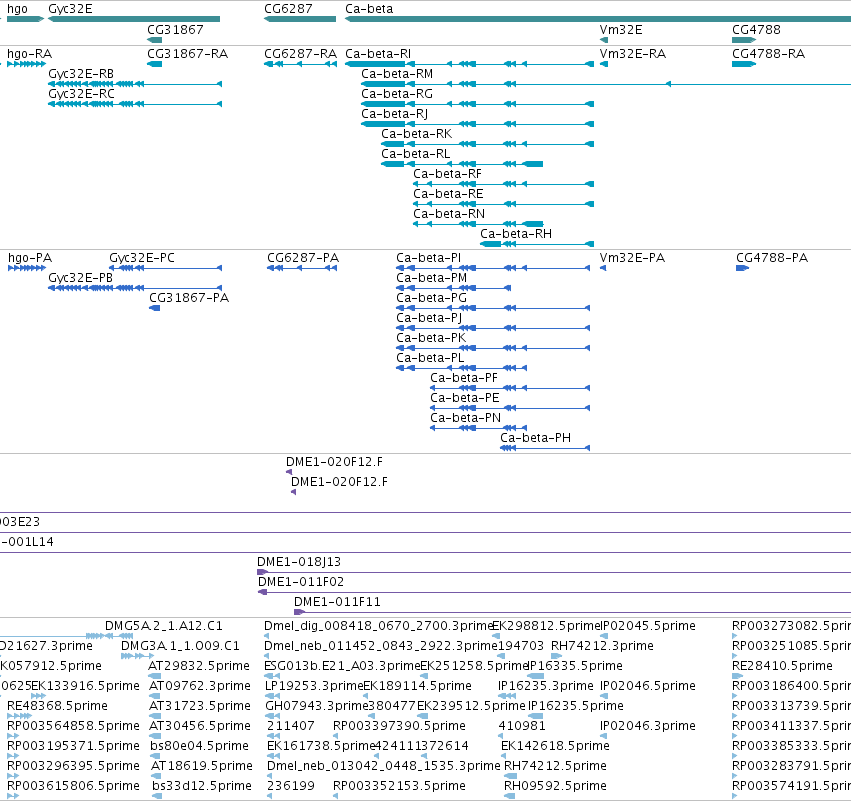Select the CG31867 gene feature

tap(155, 40)
